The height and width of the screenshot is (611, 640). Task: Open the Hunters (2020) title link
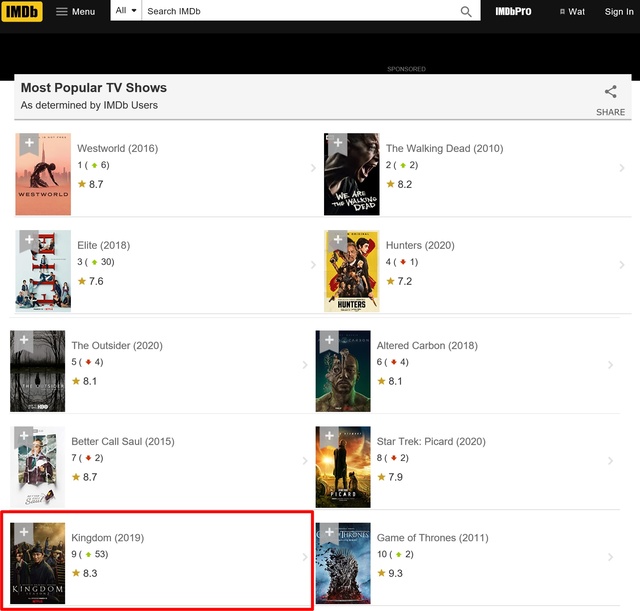420,245
